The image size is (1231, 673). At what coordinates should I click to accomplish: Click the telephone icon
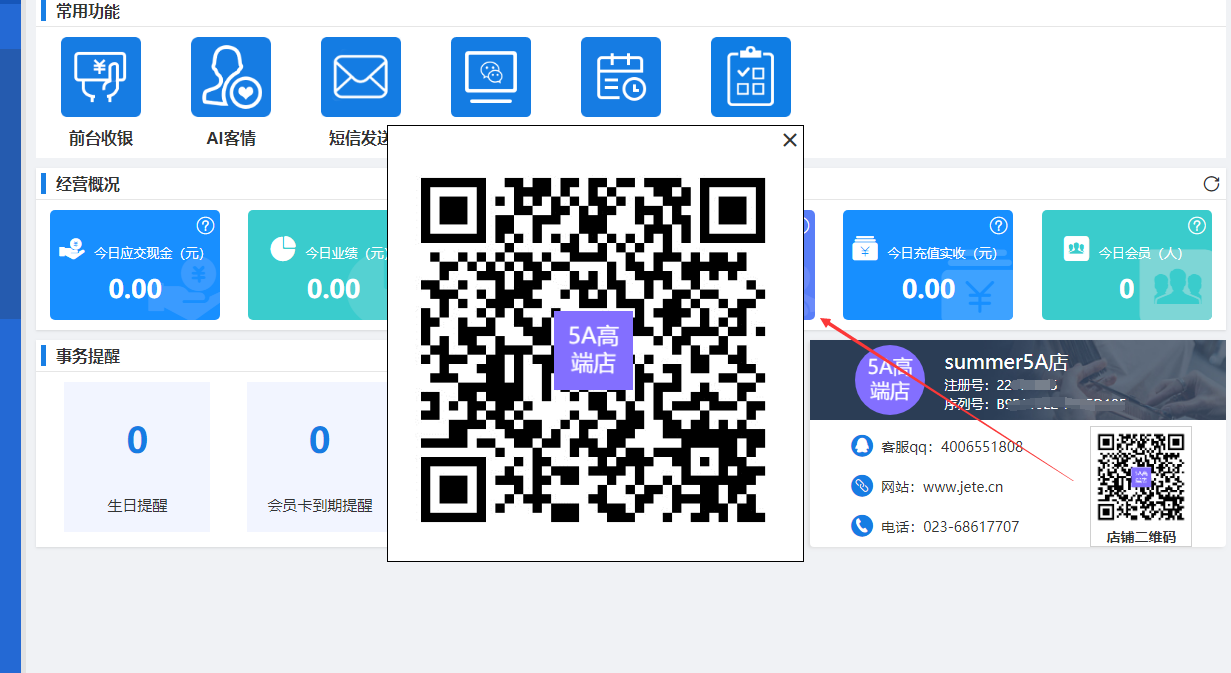click(x=861, y=526)
